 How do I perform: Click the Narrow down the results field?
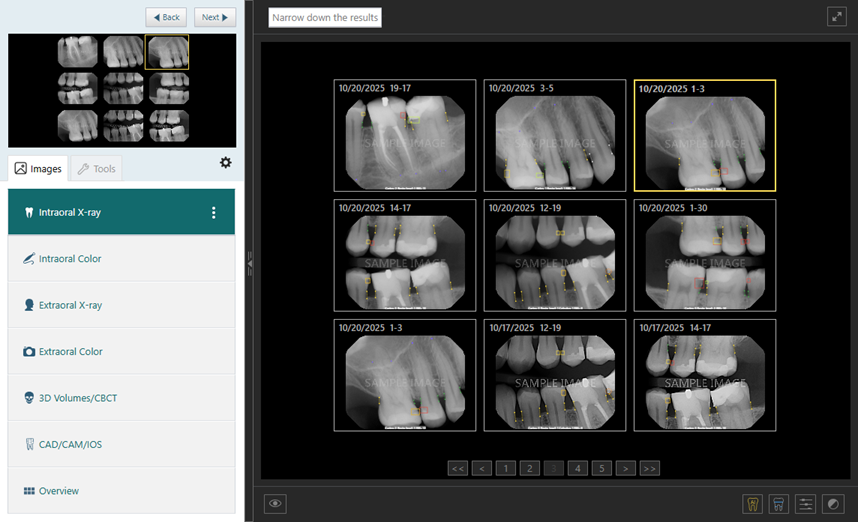click(x=325, y=17)
